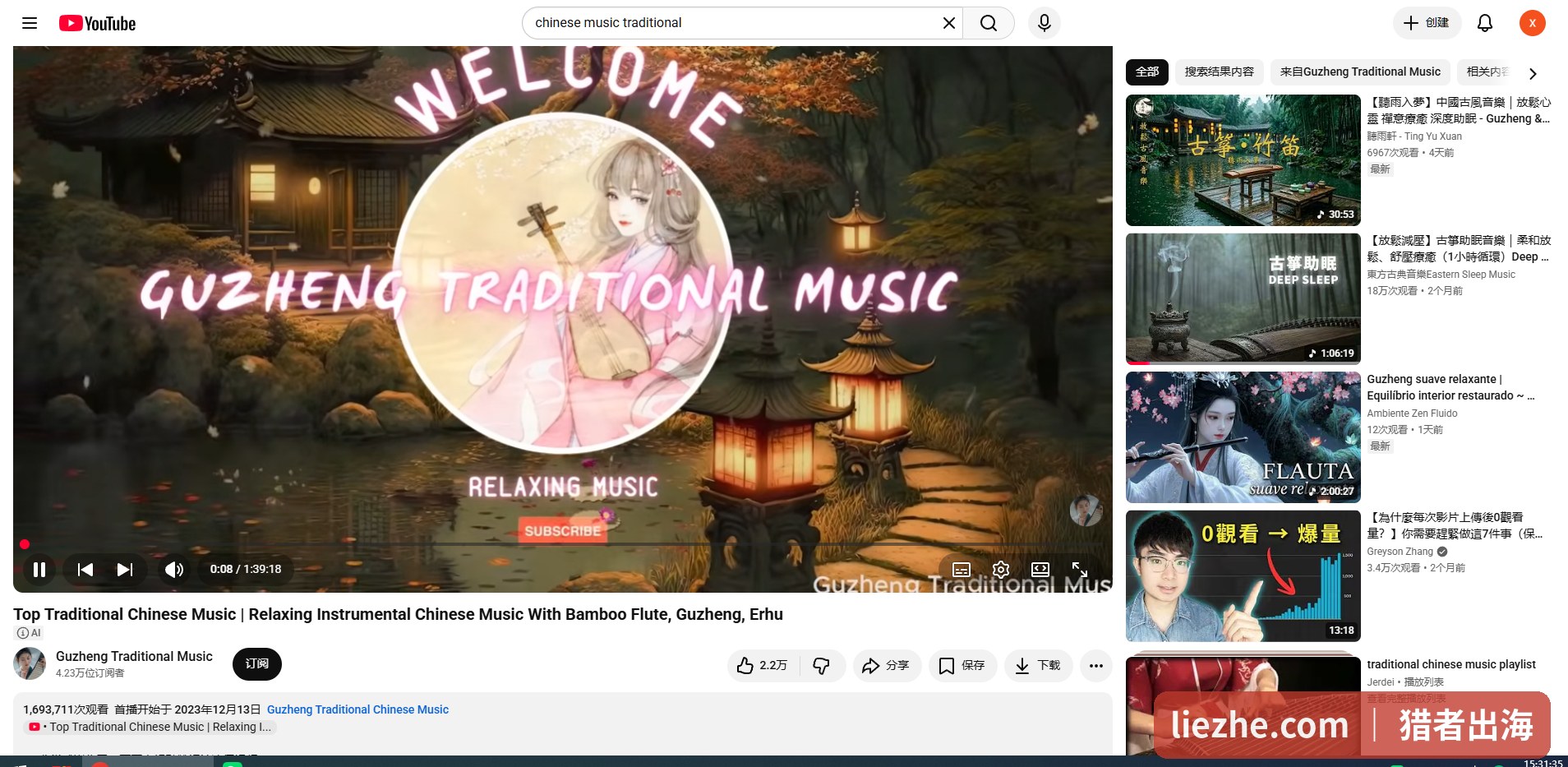This screenshot has height=767, width=1568.
Task: Open the YouTube hamburger guide menu
Action: click(30, 23)
